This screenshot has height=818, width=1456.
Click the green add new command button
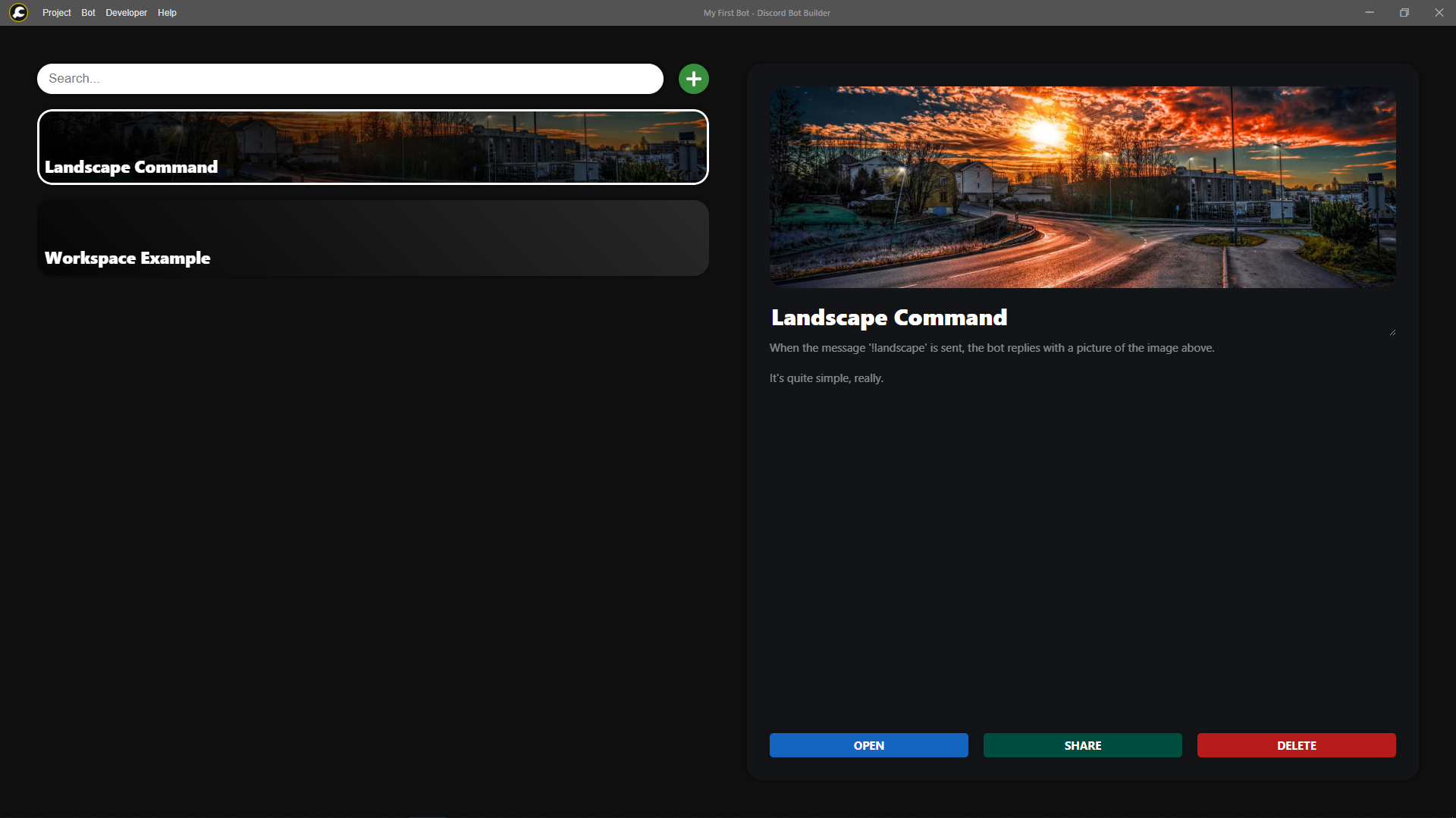tap(693, 79)
